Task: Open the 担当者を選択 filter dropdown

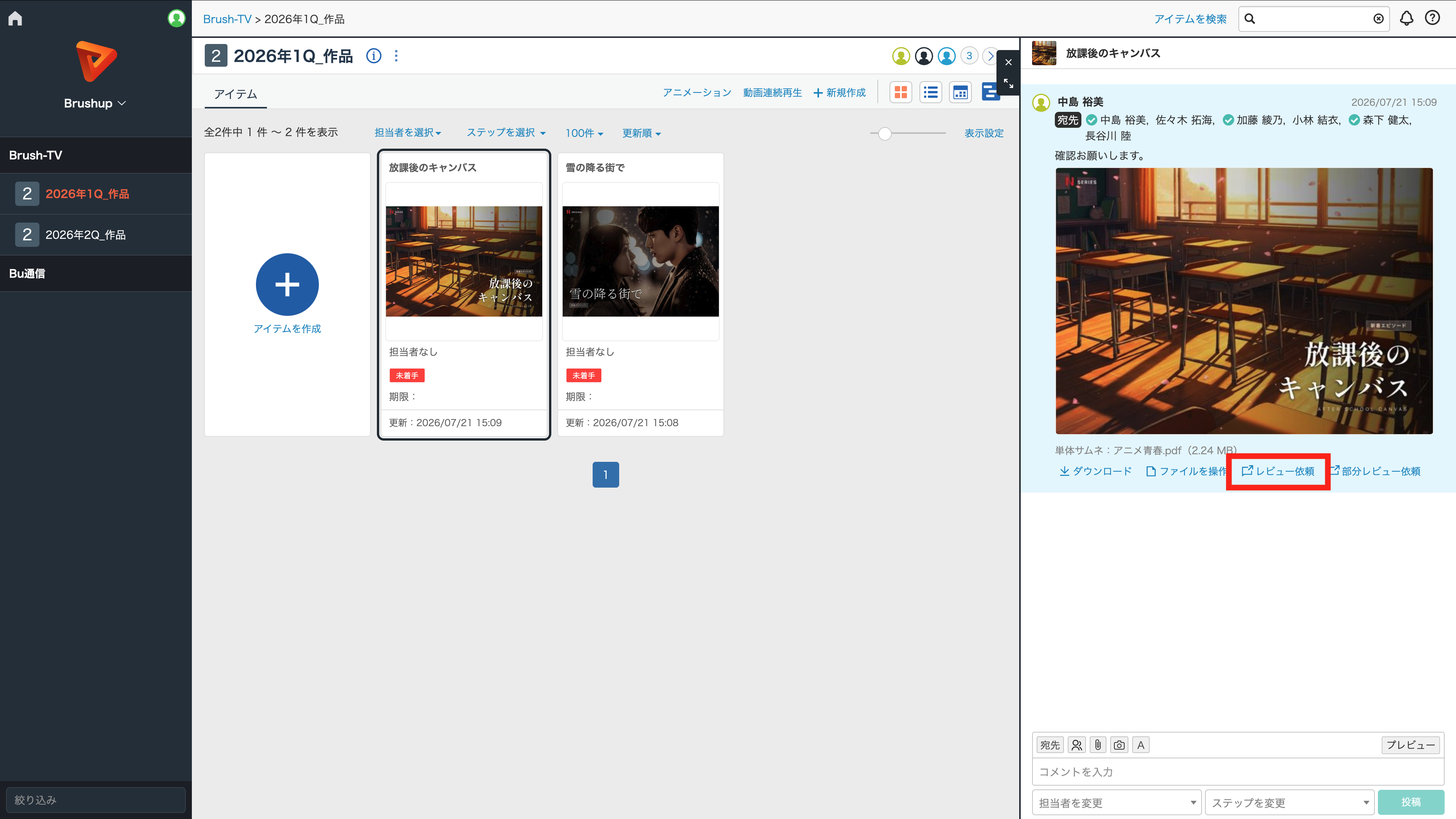Action: coord(408,133)
